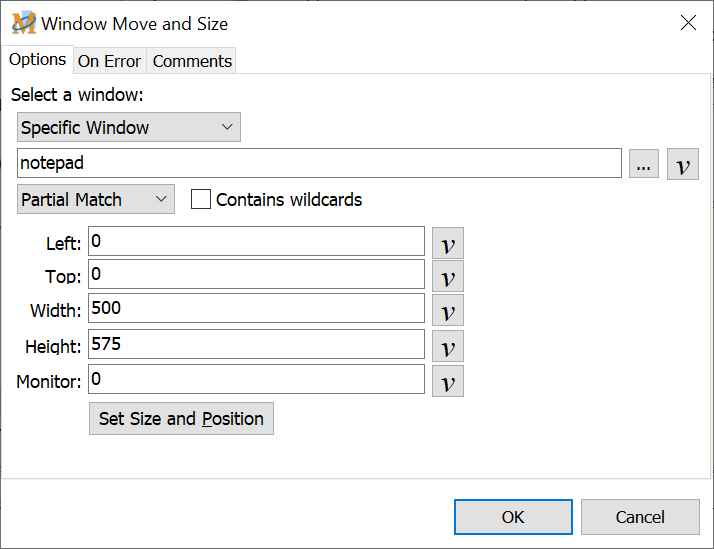The image size is (714, 549).
Task: Click variable icon next to Left field
Action: pyautogui.click(x=448, y=243)
